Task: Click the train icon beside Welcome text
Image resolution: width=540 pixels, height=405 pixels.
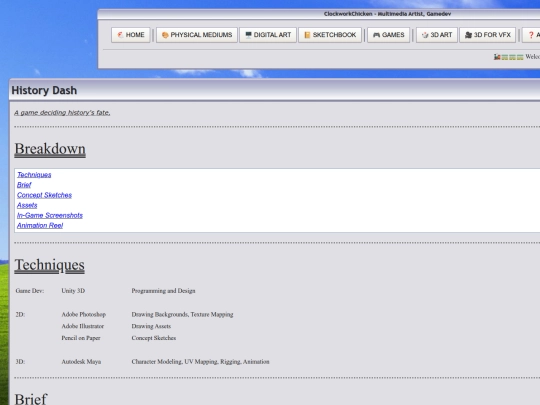Action: 497,57
